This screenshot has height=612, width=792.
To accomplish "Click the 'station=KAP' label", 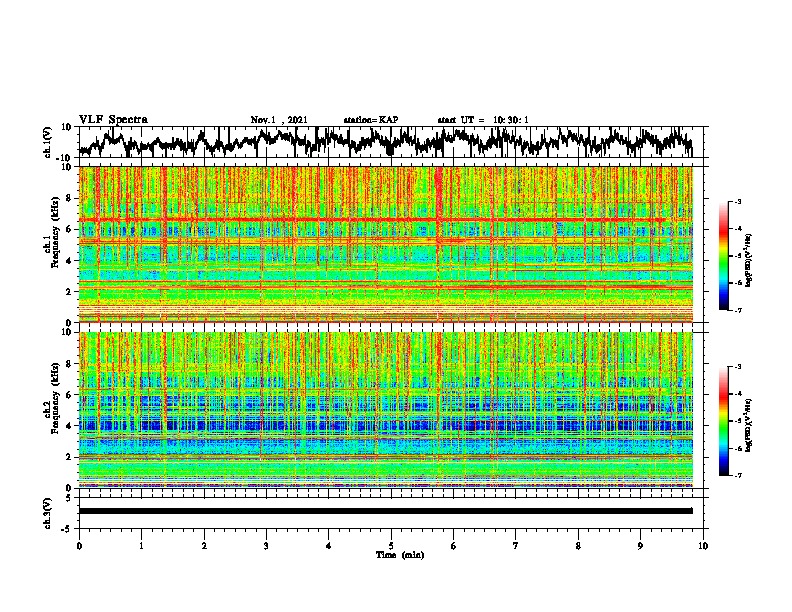I will [371, 120].
